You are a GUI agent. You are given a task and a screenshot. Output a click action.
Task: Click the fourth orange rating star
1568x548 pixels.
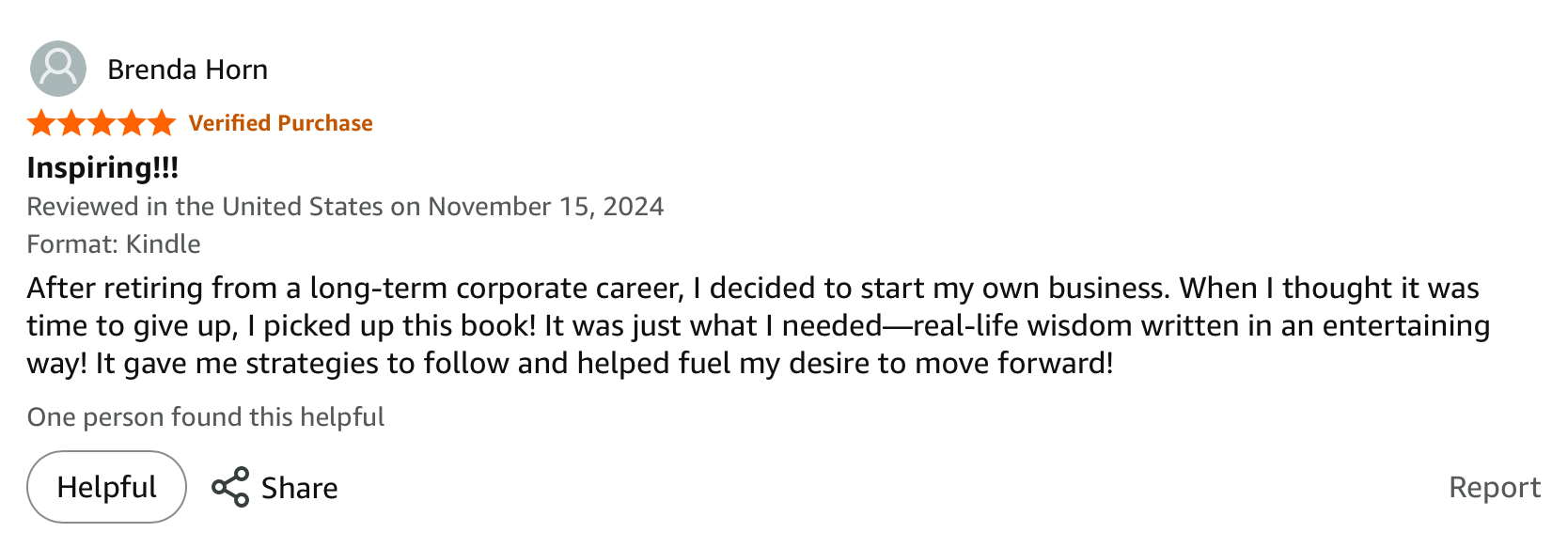click(132, 123)
